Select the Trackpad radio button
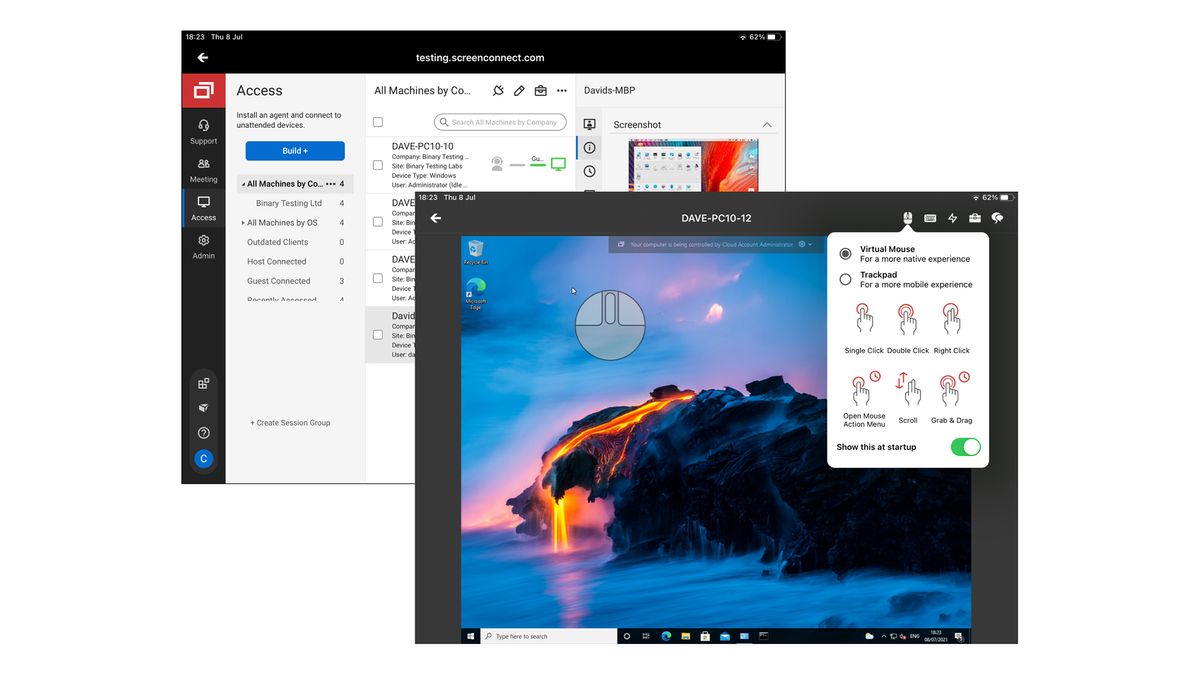The height and width of the screenshot is (675, 1200). [845, 279]
